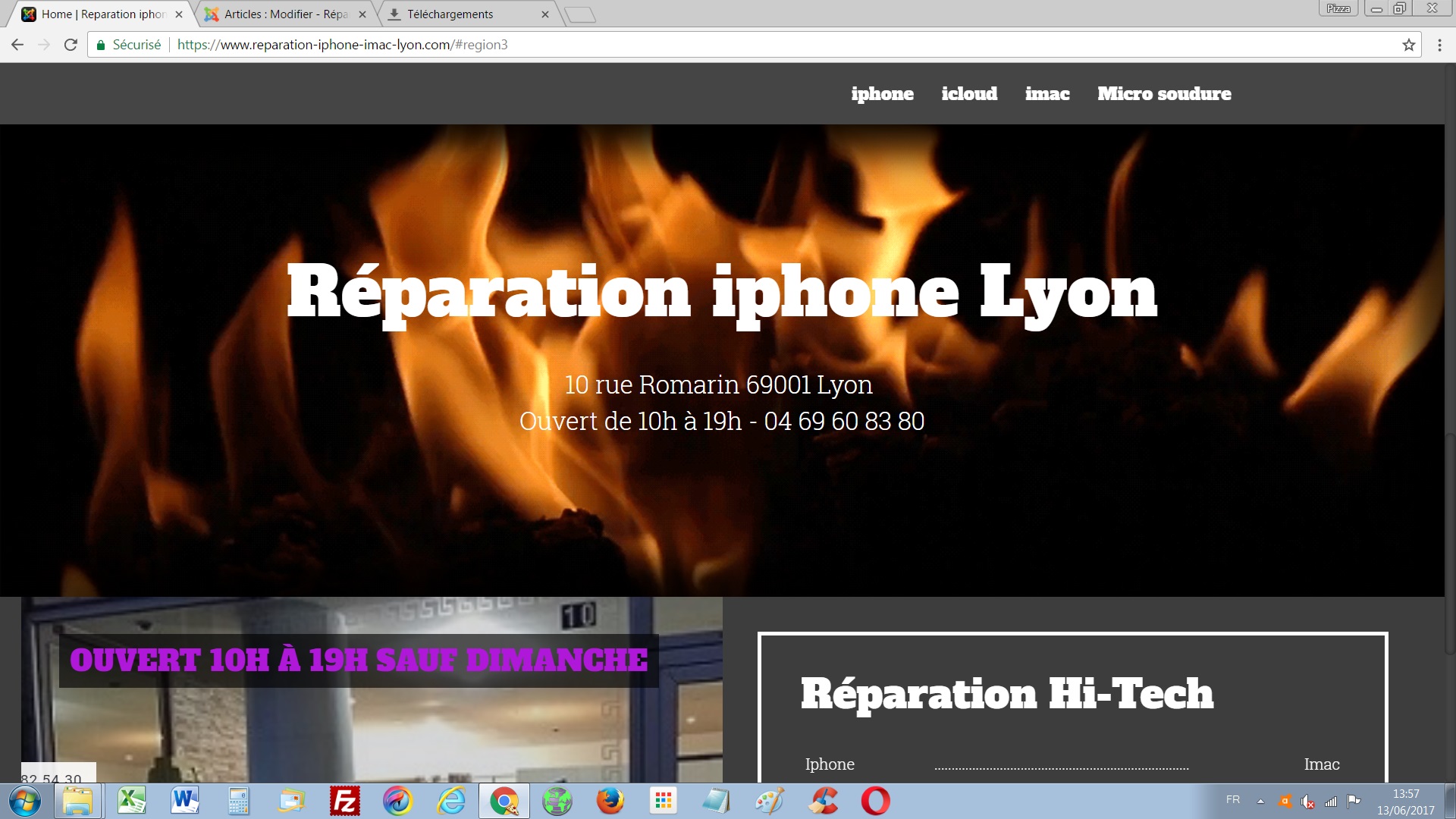
Task: Open the Calculator from the taskbar
Action: pos(238,801)
